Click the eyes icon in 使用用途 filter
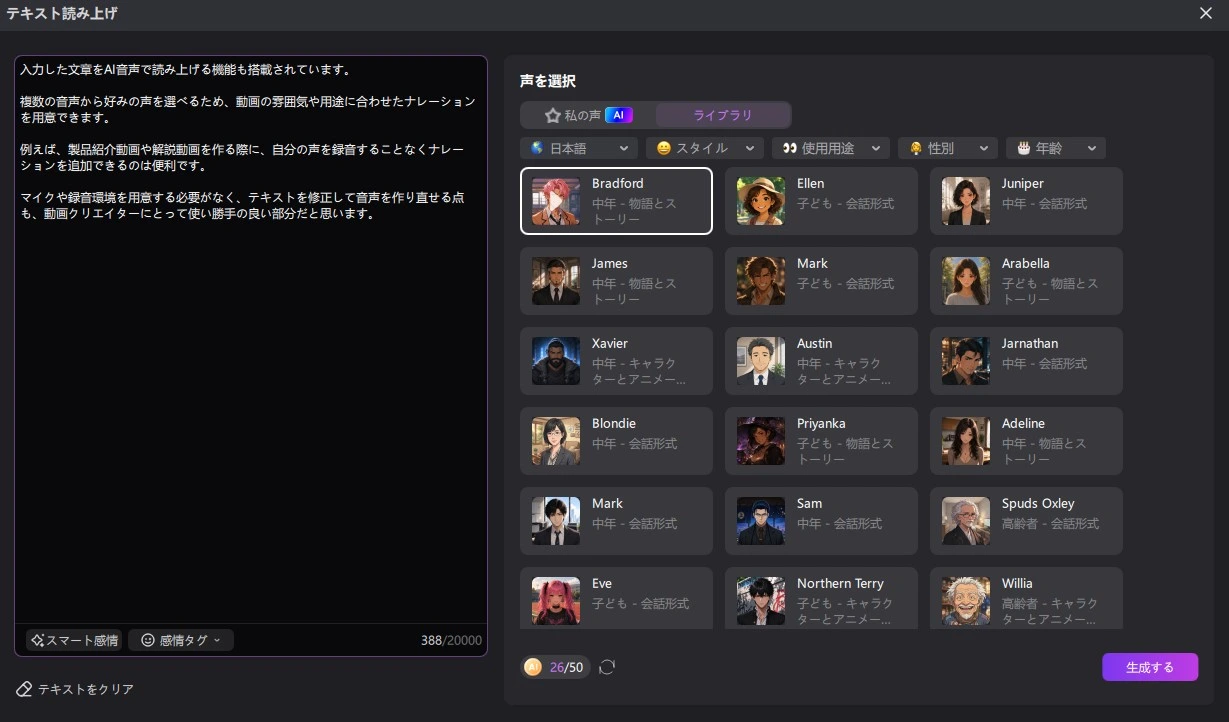The width and height of the screenshot is (1229, 722). 789,148
